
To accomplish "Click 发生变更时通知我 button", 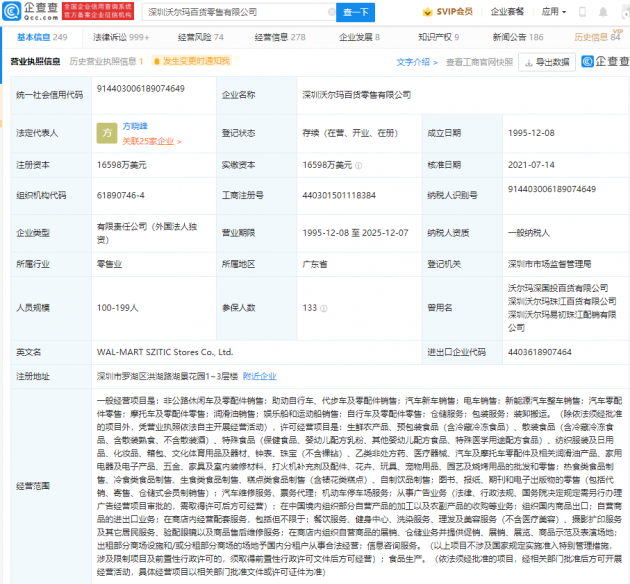I will click(192, 61).
